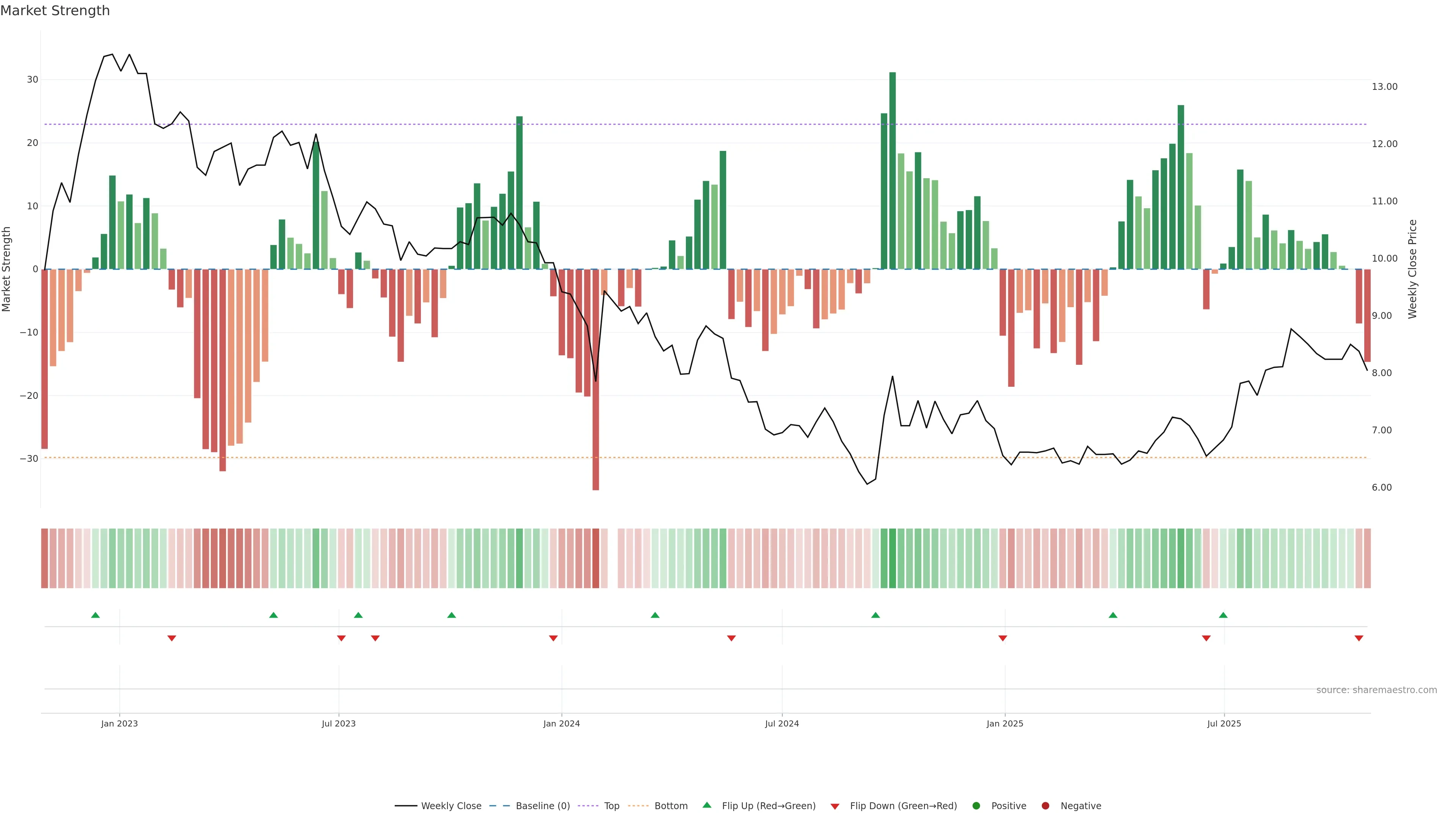Click the green Positive legend circle

tap(976, 805)
